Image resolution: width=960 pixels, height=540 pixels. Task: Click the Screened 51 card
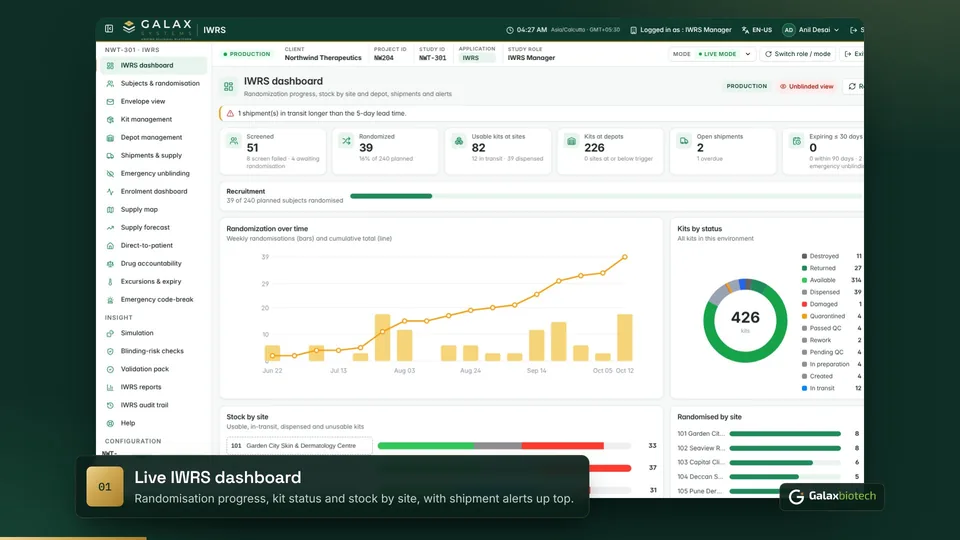tap(273, 151)
